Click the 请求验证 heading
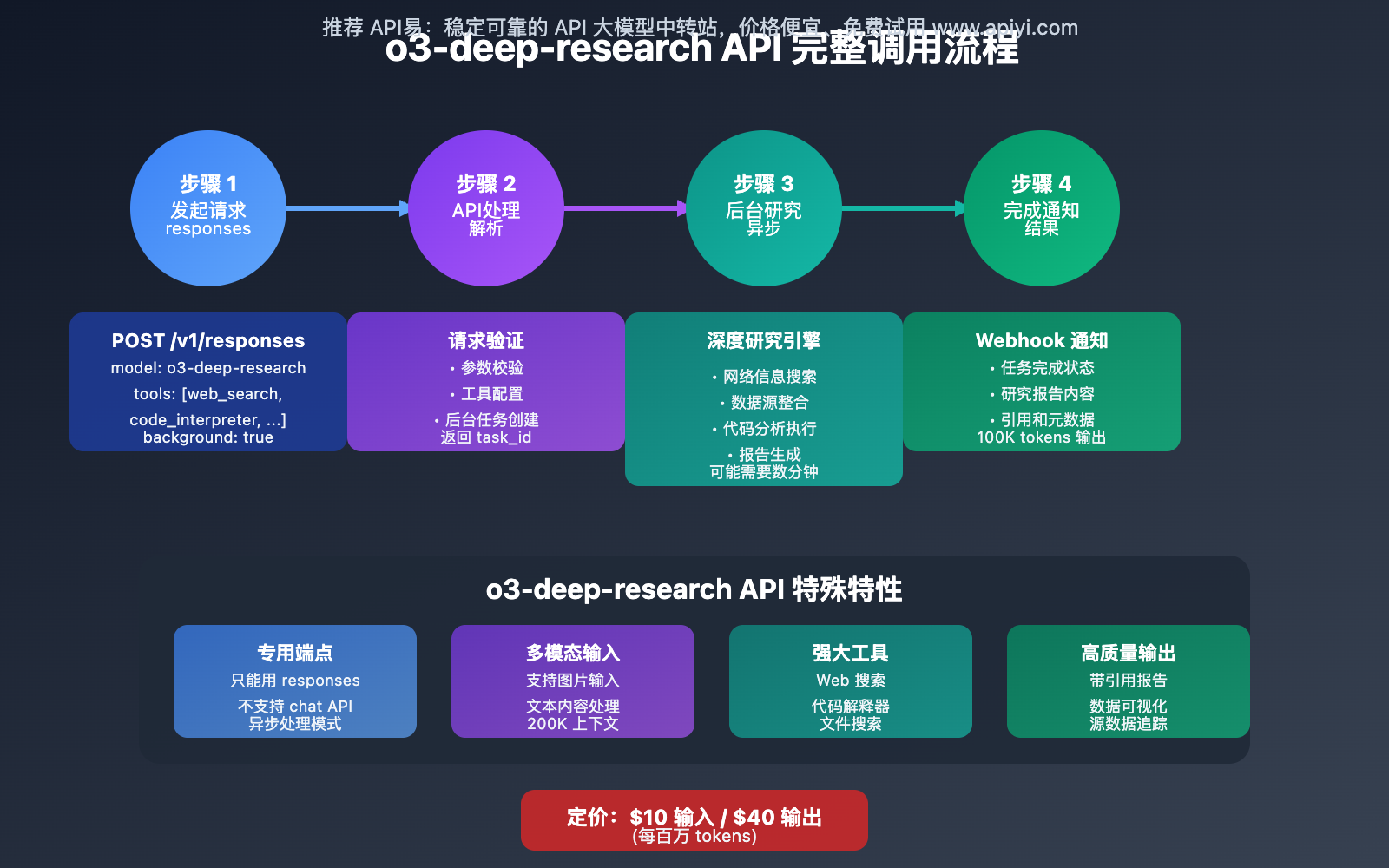The width and height of the screenshot is (1389, 868). (x=486, y=340)
